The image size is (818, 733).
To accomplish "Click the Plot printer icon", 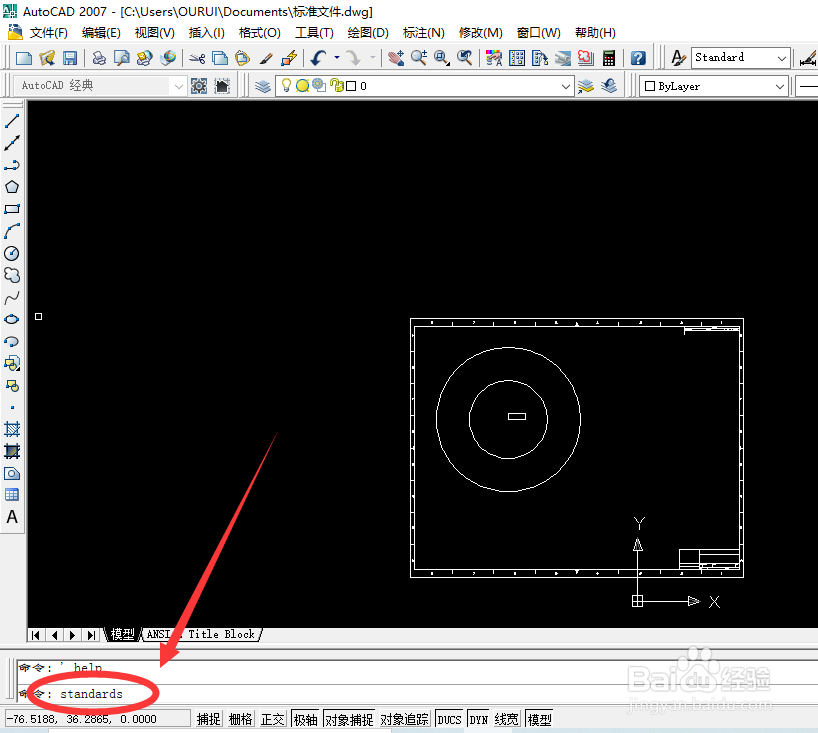I will click(x=99, y=58).
